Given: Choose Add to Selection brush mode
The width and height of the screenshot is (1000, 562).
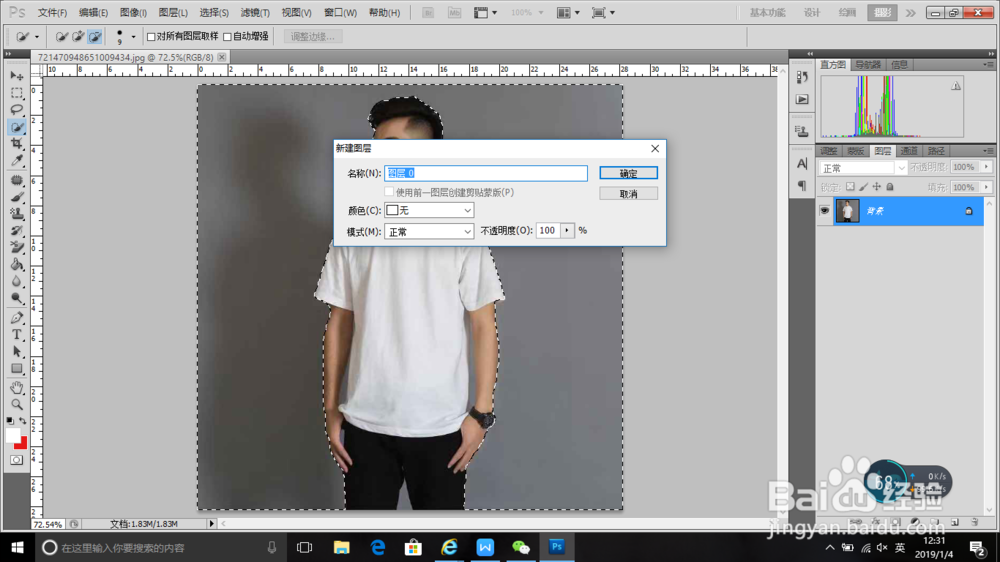Looking at the screenshot, I should 78,37.
